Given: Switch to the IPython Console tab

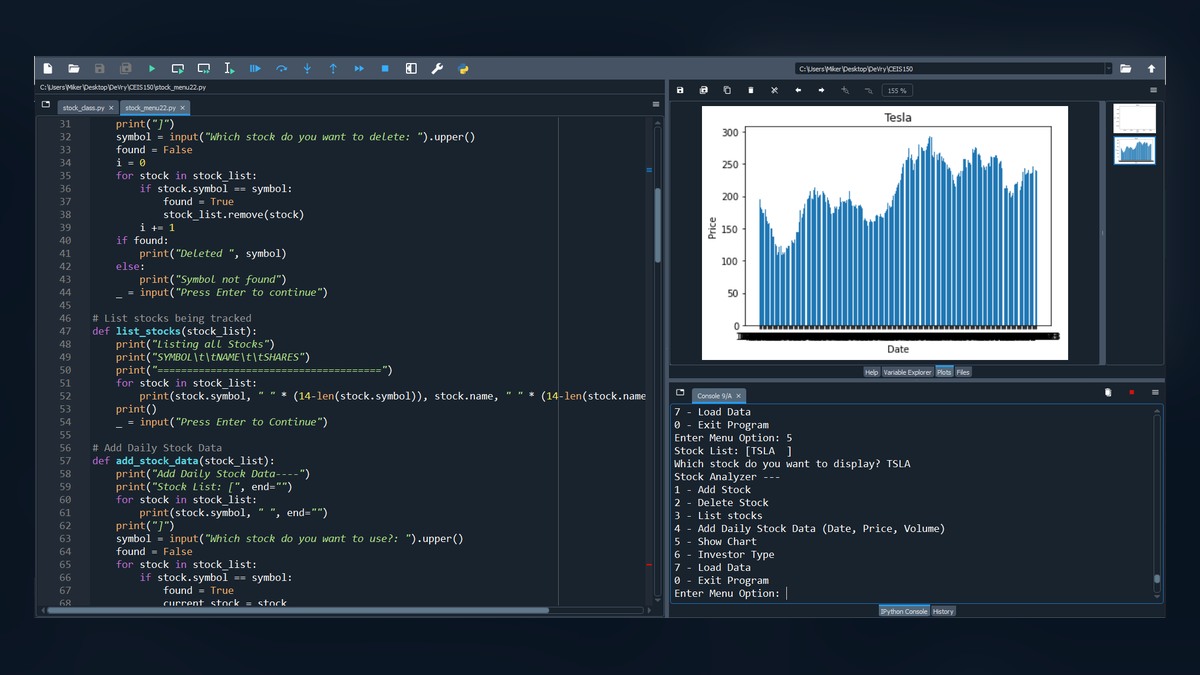Looking at the screenshot, I should coord(904,611).
